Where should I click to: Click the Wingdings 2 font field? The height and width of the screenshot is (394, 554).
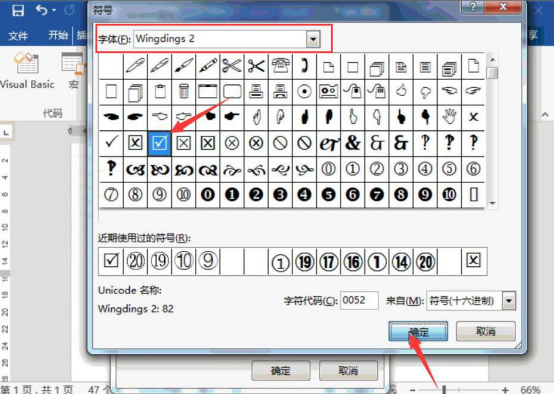[x=220, y=39]
